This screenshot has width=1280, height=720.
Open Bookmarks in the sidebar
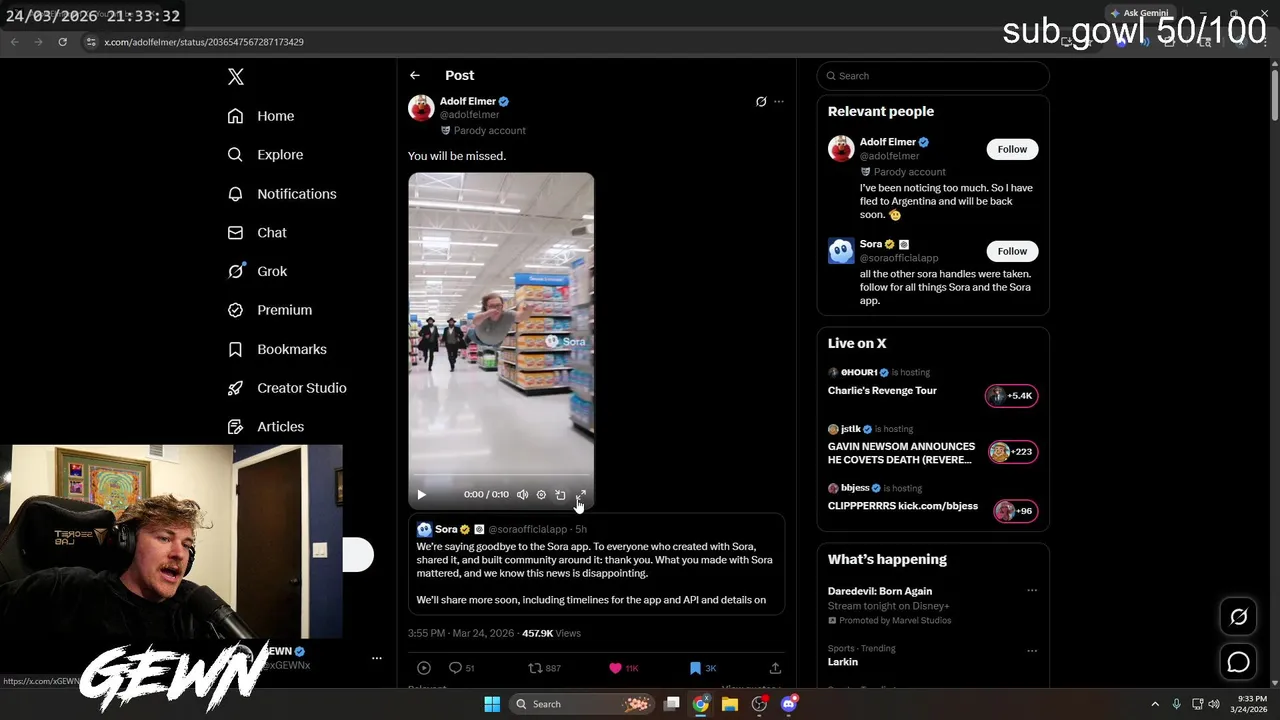click(276, 349)
